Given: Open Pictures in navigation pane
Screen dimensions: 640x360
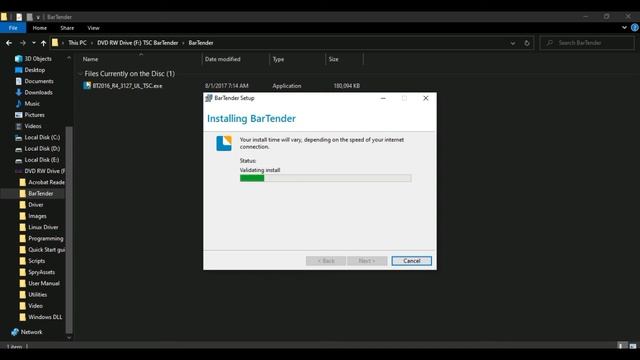Looking at the screenshot, I should pyautogui.click(x=34, y=115).
